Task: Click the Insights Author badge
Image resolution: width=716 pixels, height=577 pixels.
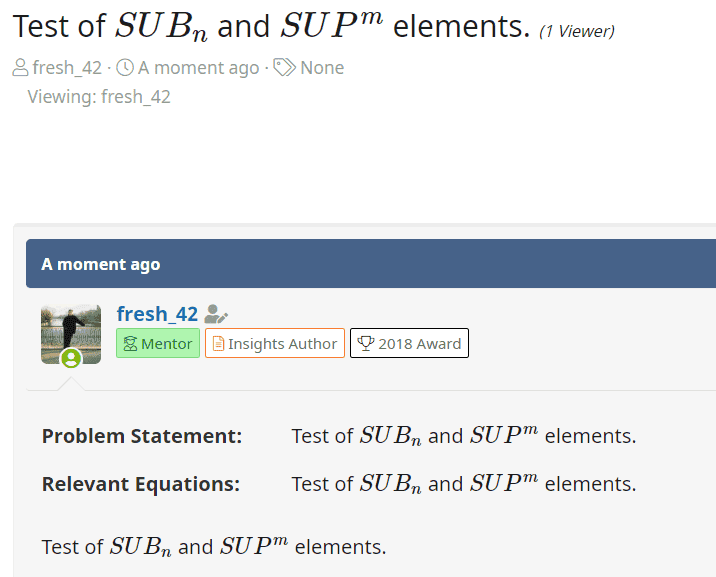Action: pyautogui.click(x=275, y=344)
